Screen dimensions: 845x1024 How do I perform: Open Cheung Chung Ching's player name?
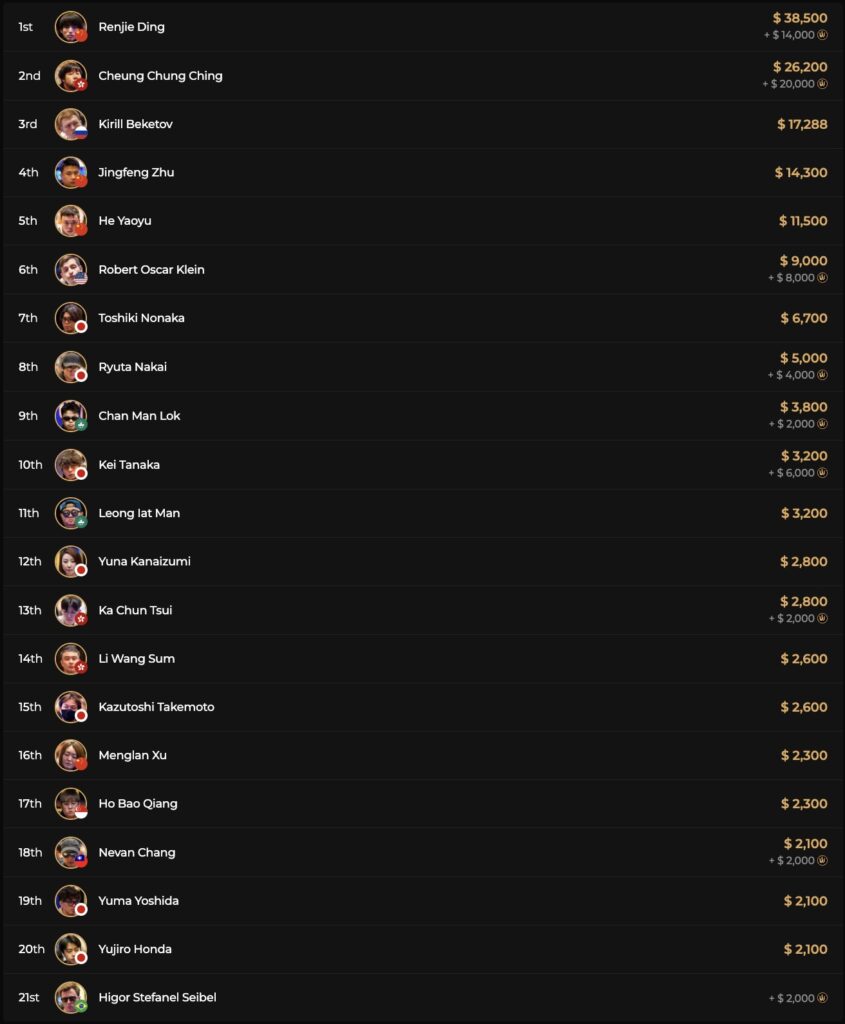160,76
